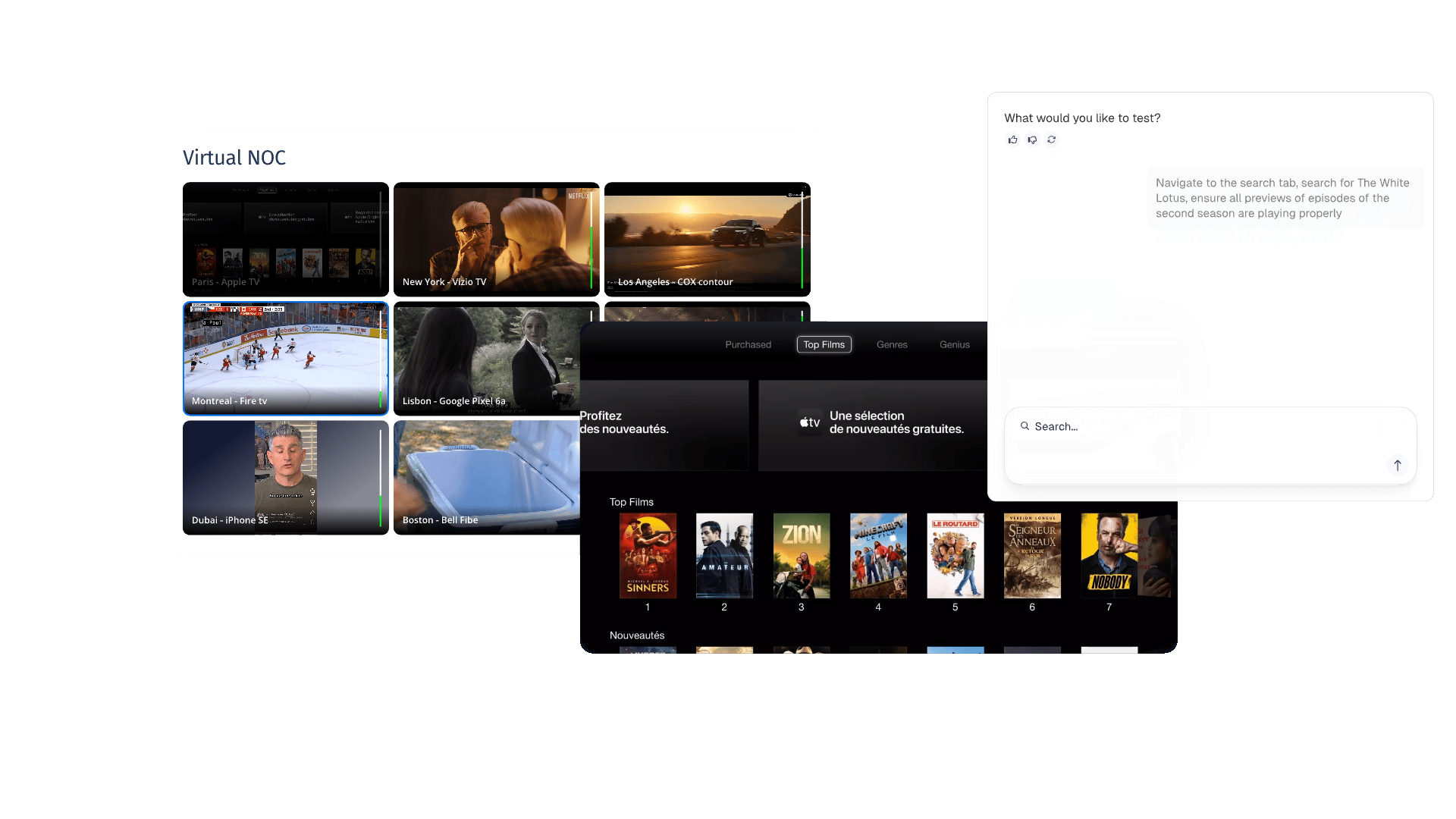
Task: Open the Paris - Apple TV stream
Action: 285,239
